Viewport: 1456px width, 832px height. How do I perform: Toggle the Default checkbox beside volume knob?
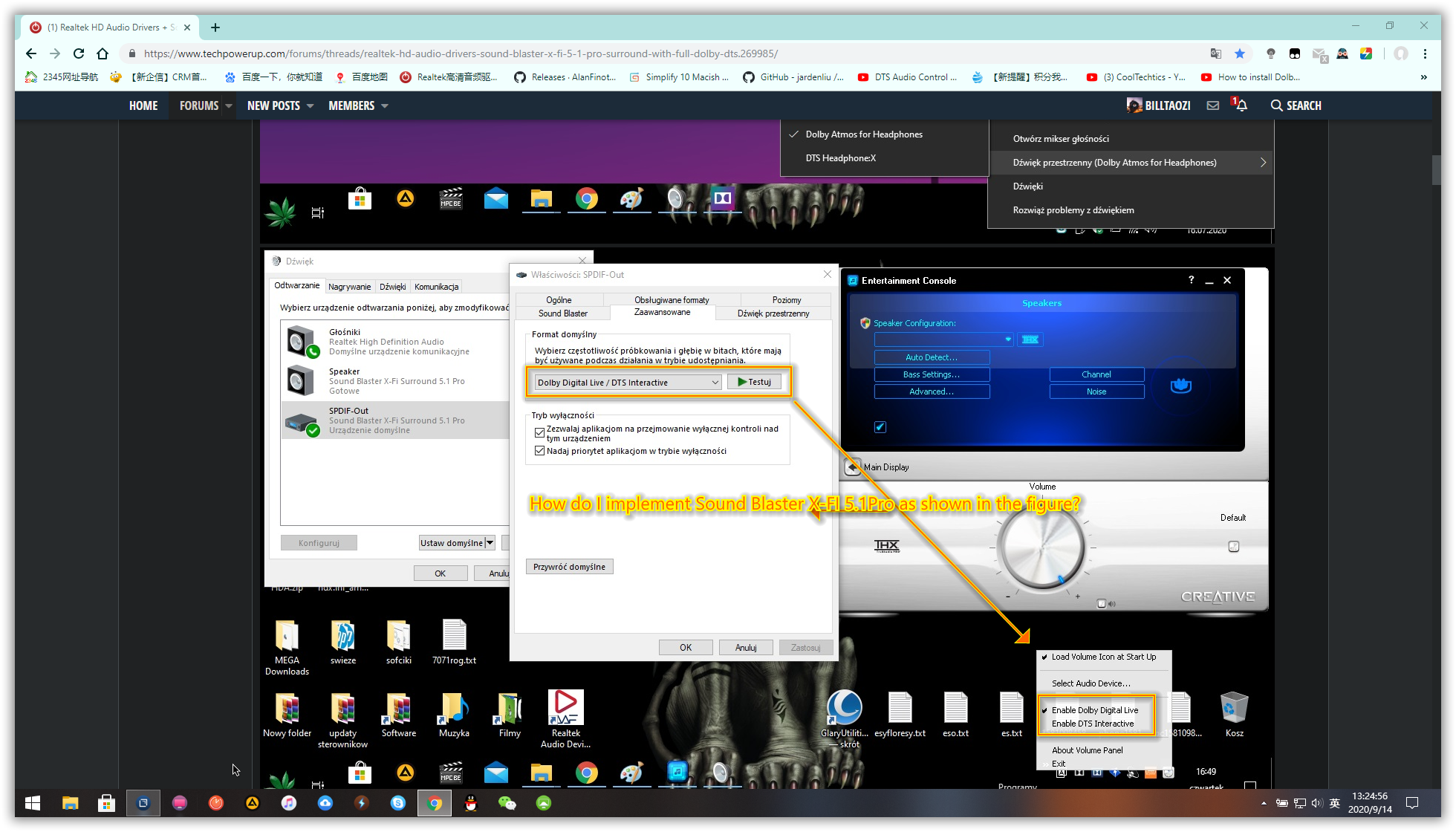coord(1233,547)
